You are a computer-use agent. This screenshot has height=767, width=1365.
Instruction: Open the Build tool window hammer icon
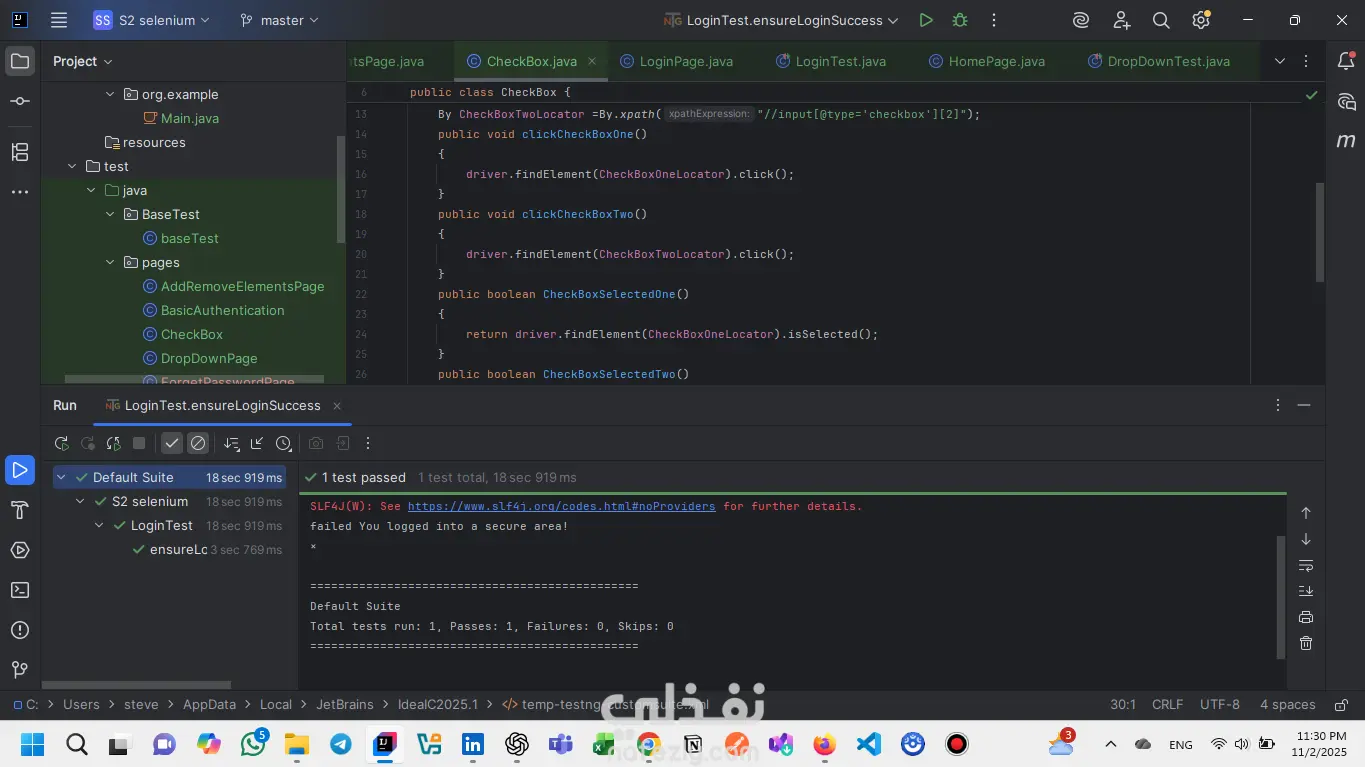coord(20,510)
